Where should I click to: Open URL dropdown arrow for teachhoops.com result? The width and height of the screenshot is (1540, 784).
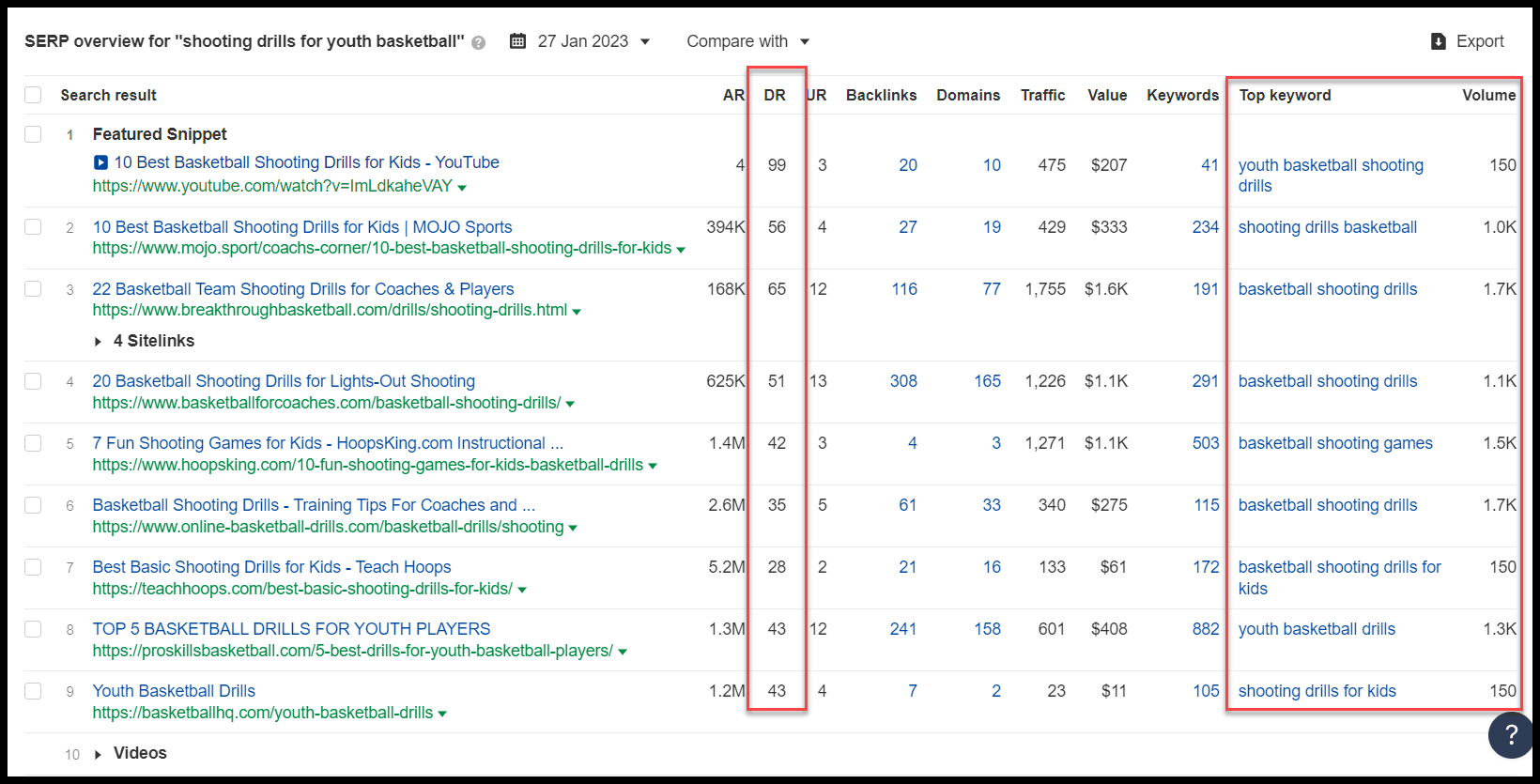pyautogui.click(x=522, y=591)
